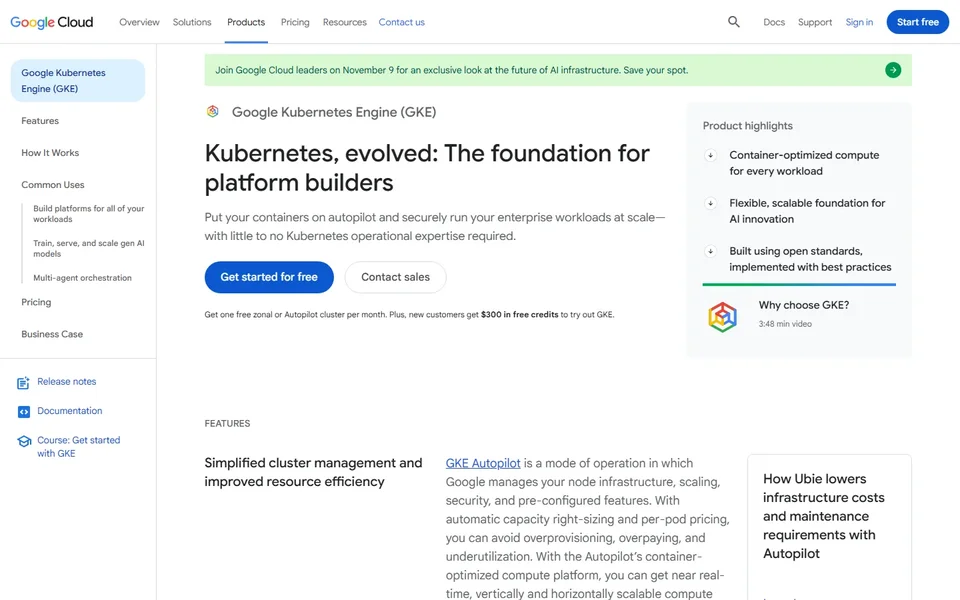Viewport: 960px width, 600px height.
Task: Click Contact us in top navigation
Action: (x=402, y=22)
